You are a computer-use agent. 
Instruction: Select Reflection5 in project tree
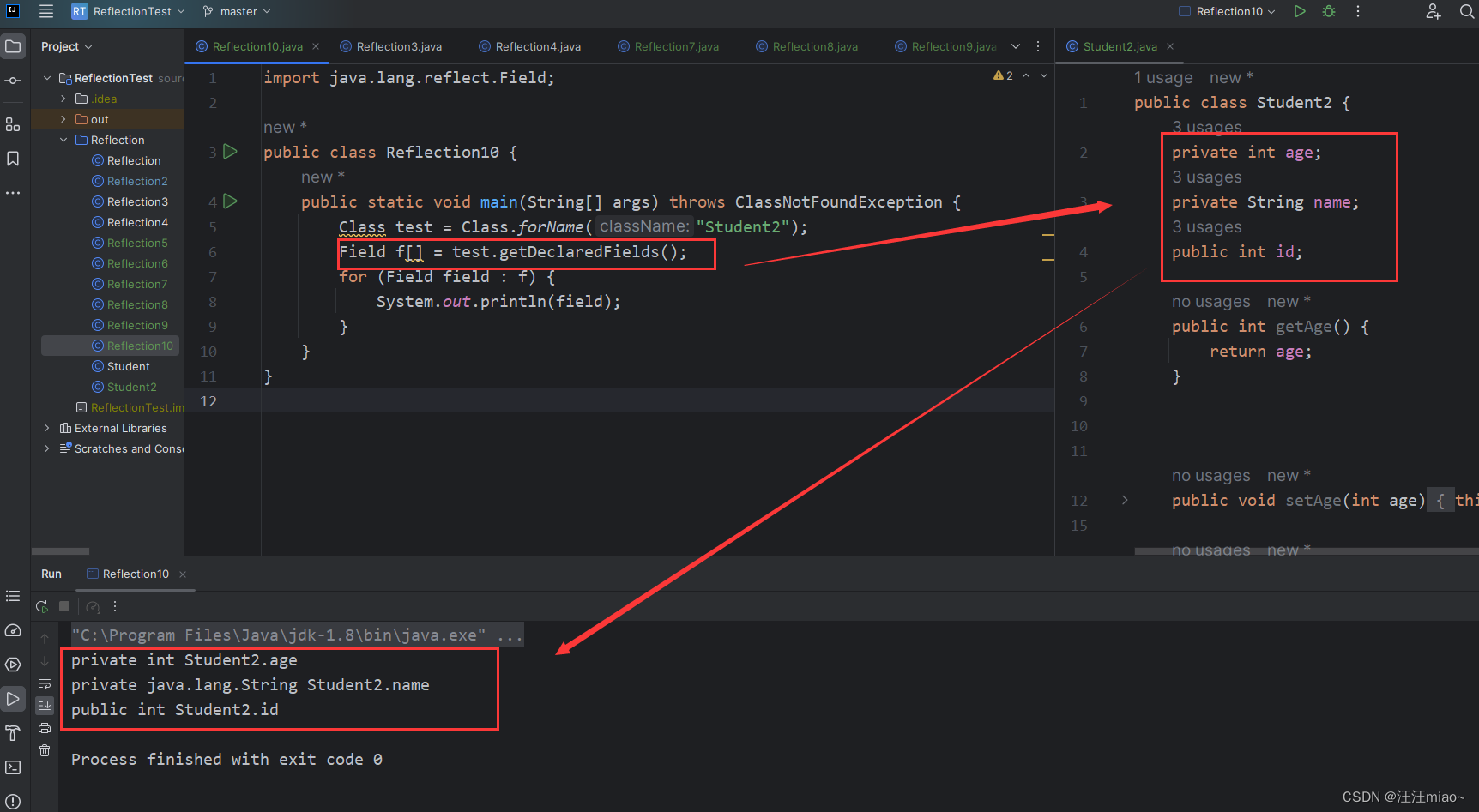coord(137,243)
